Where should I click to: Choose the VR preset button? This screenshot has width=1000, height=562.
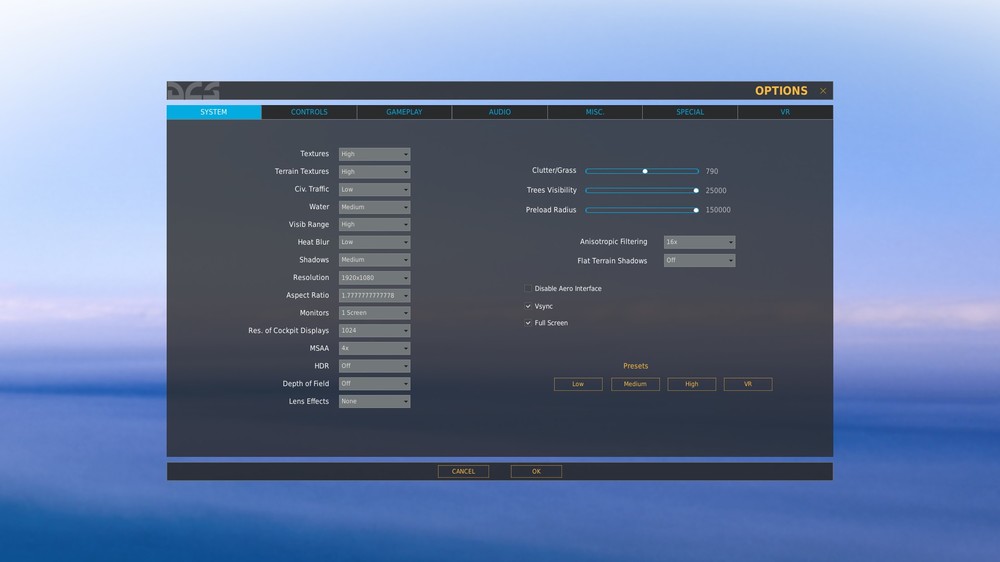click(x=747, y=384)
